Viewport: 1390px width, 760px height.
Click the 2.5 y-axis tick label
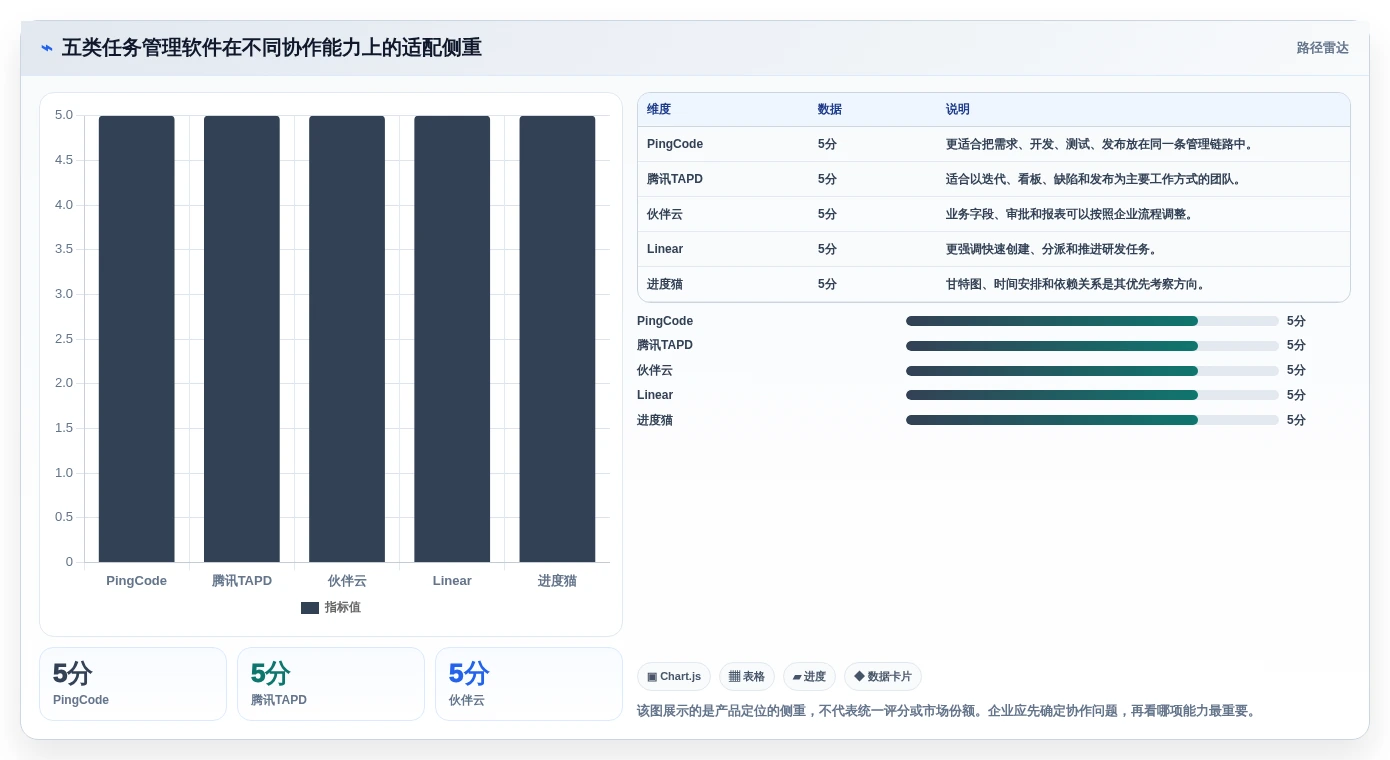[x=64, y=338]
